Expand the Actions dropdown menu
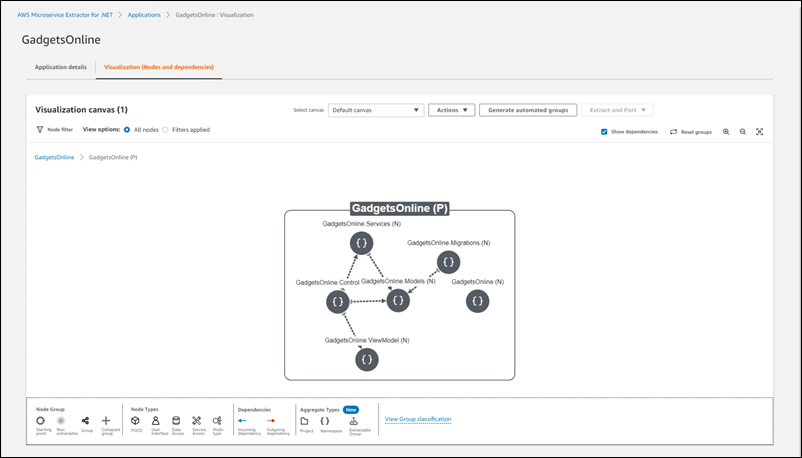 (x=452, y=110)
